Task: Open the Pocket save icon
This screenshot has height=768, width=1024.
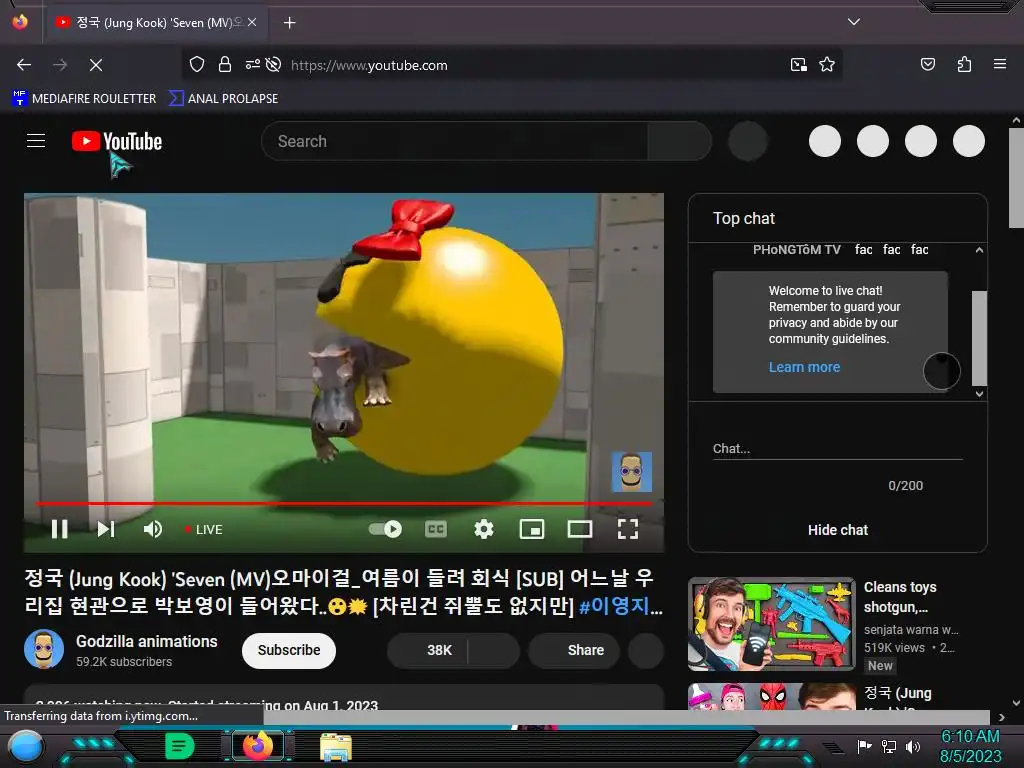Action: 928,65
